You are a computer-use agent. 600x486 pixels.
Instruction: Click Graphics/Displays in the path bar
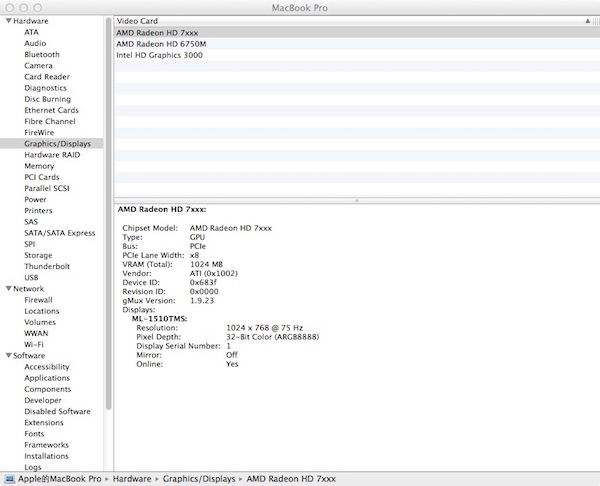199,479
